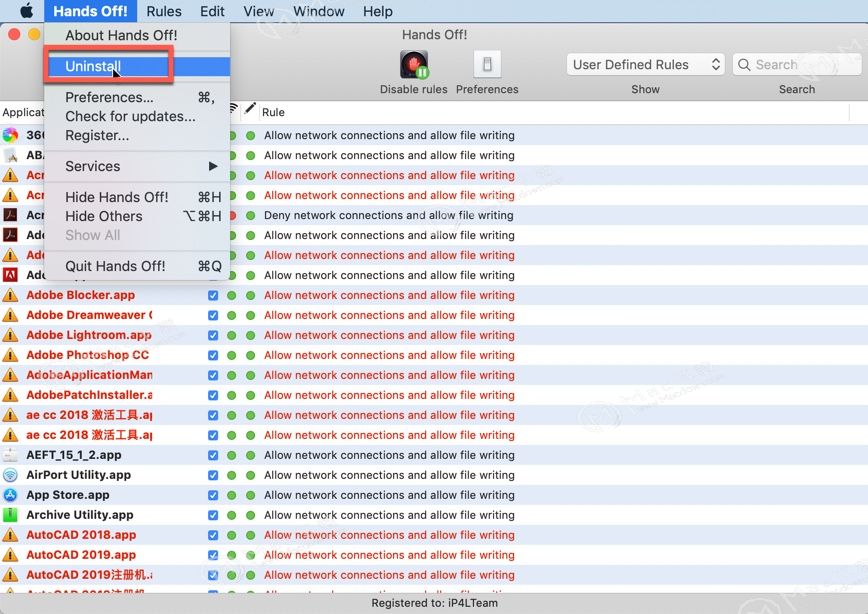The height and width of the screenshot is (614, 868).
Task: Open the View menu in menu bar
Action: coord(259,11)
